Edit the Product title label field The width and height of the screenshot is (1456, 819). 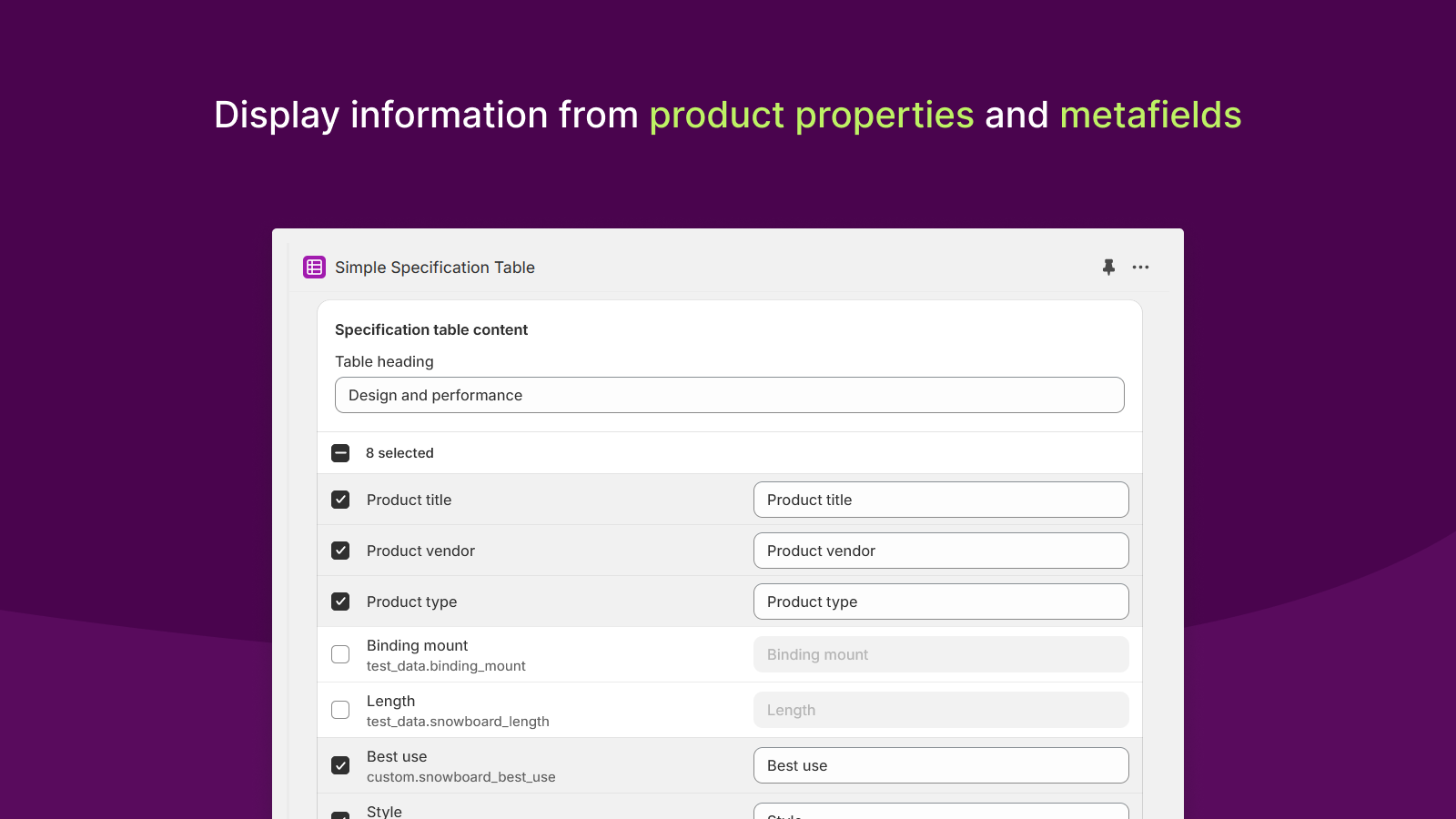tap(941, 500)
